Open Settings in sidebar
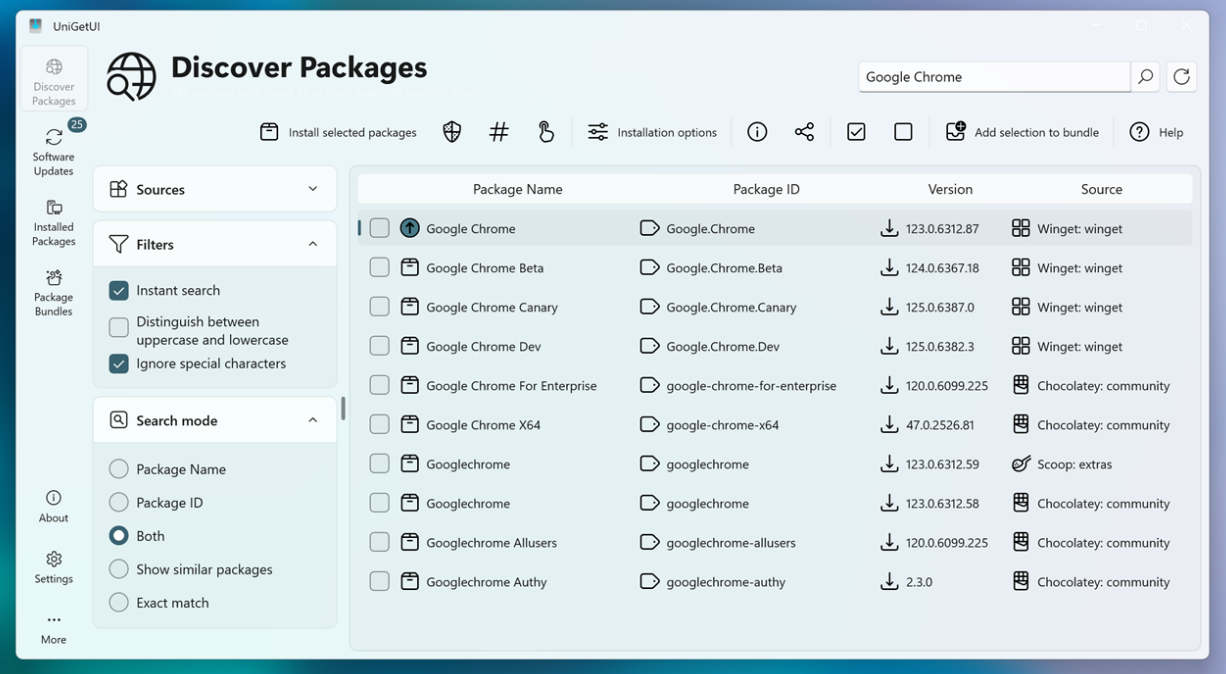 pyautogui.click(x=54, y=567)
